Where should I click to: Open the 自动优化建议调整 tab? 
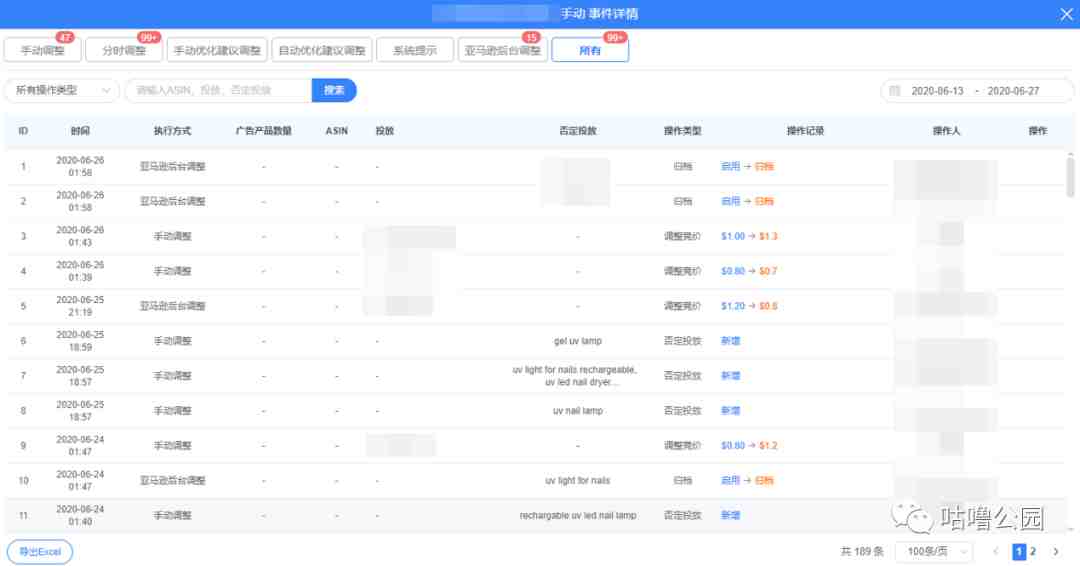[322, 50]
